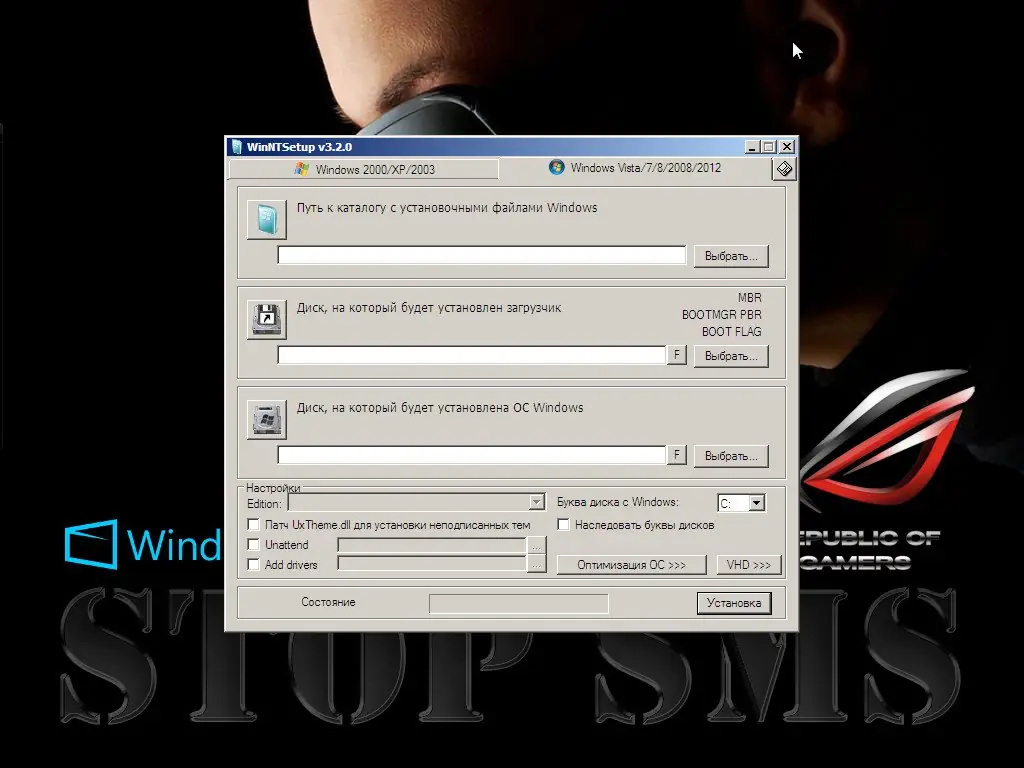The height and width of the screenshot is (768, 1024).
Task: Choose installation files folder with Выбрать button
Action: (x=731, y=256)
